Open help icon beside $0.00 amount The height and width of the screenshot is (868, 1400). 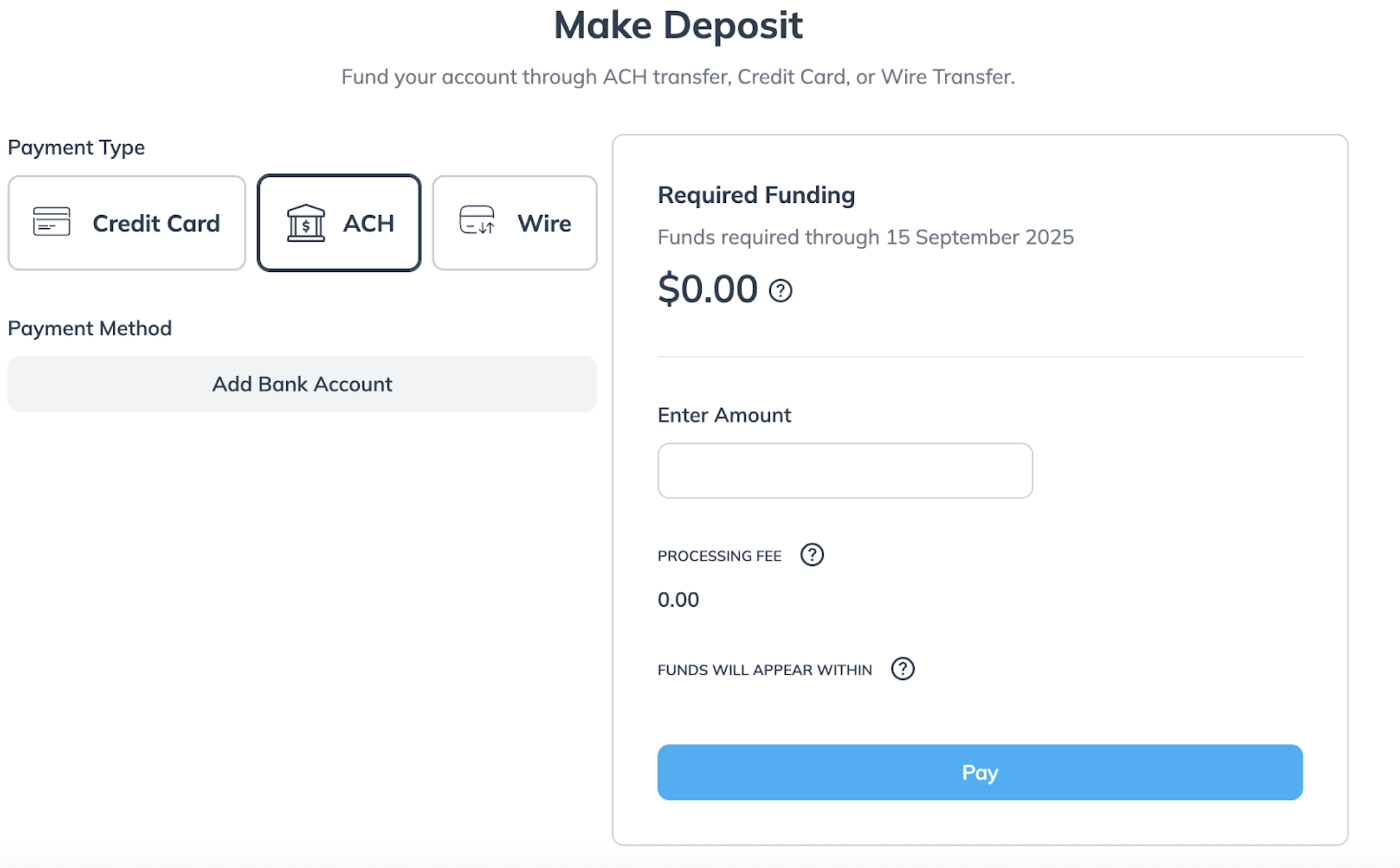[780, 290]
